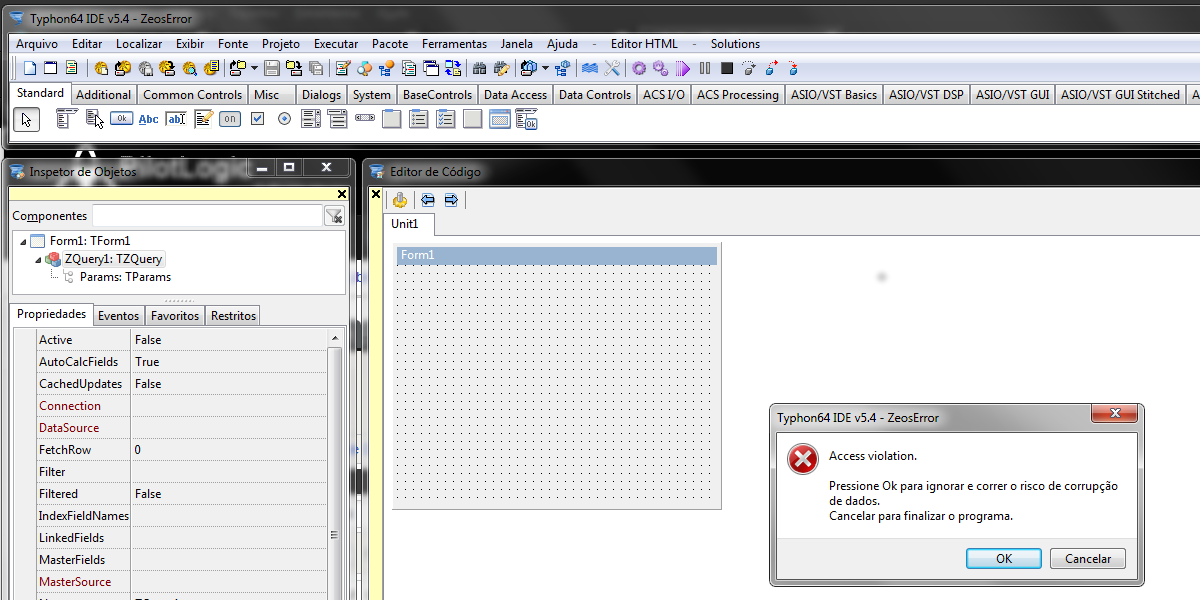Pick the TToggleBox 'on' component icon
Viewport: 1200px width, 600px height.
(x=230, y=119)
